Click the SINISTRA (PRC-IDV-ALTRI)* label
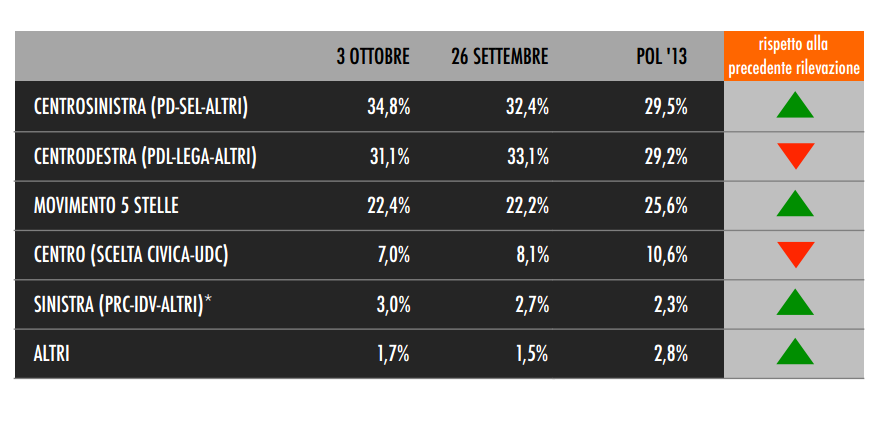This screenshot has height=429, width=884. (122, 304)
